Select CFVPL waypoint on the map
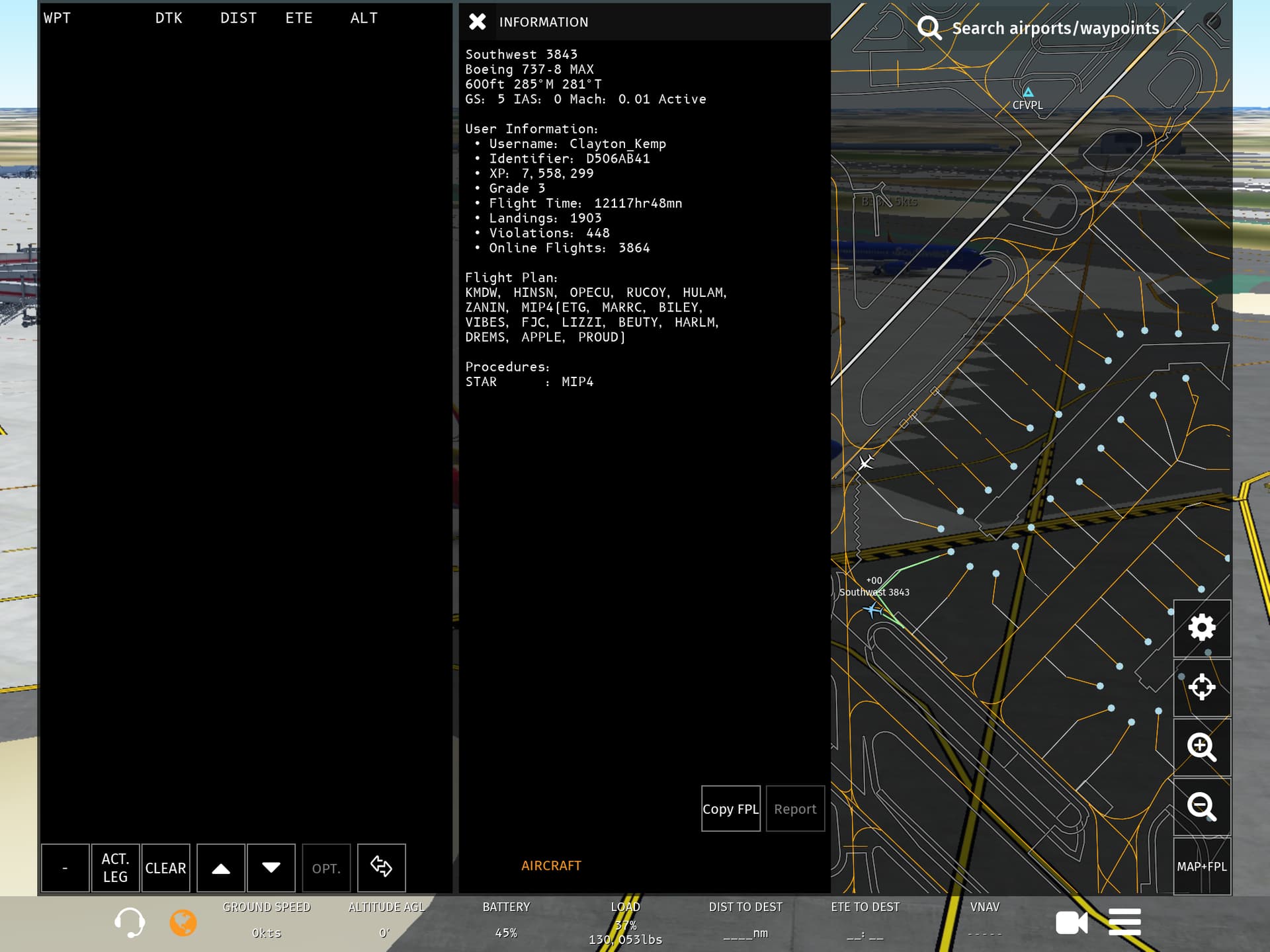Image resolution: width=1270 pixels, height=952 pixels. pyautogui.click(x=1028, y=93)
